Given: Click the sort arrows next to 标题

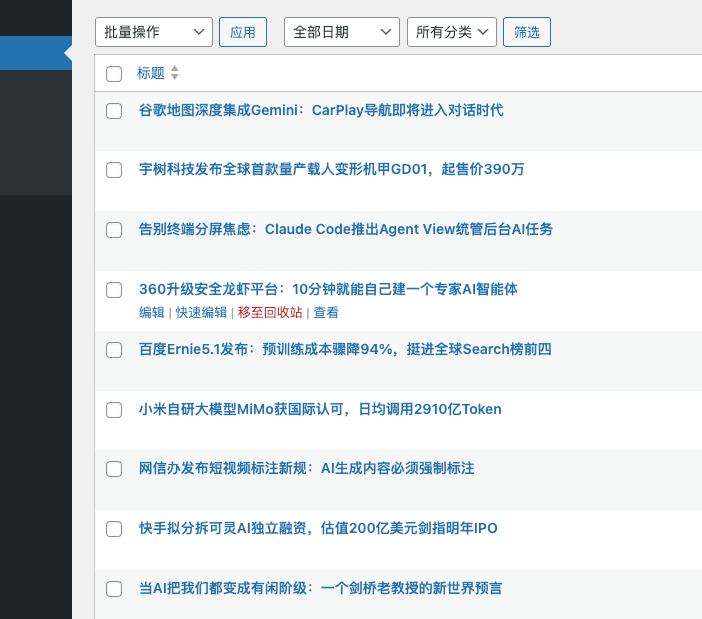Looking at the screenshot, I should coord(175,73).
